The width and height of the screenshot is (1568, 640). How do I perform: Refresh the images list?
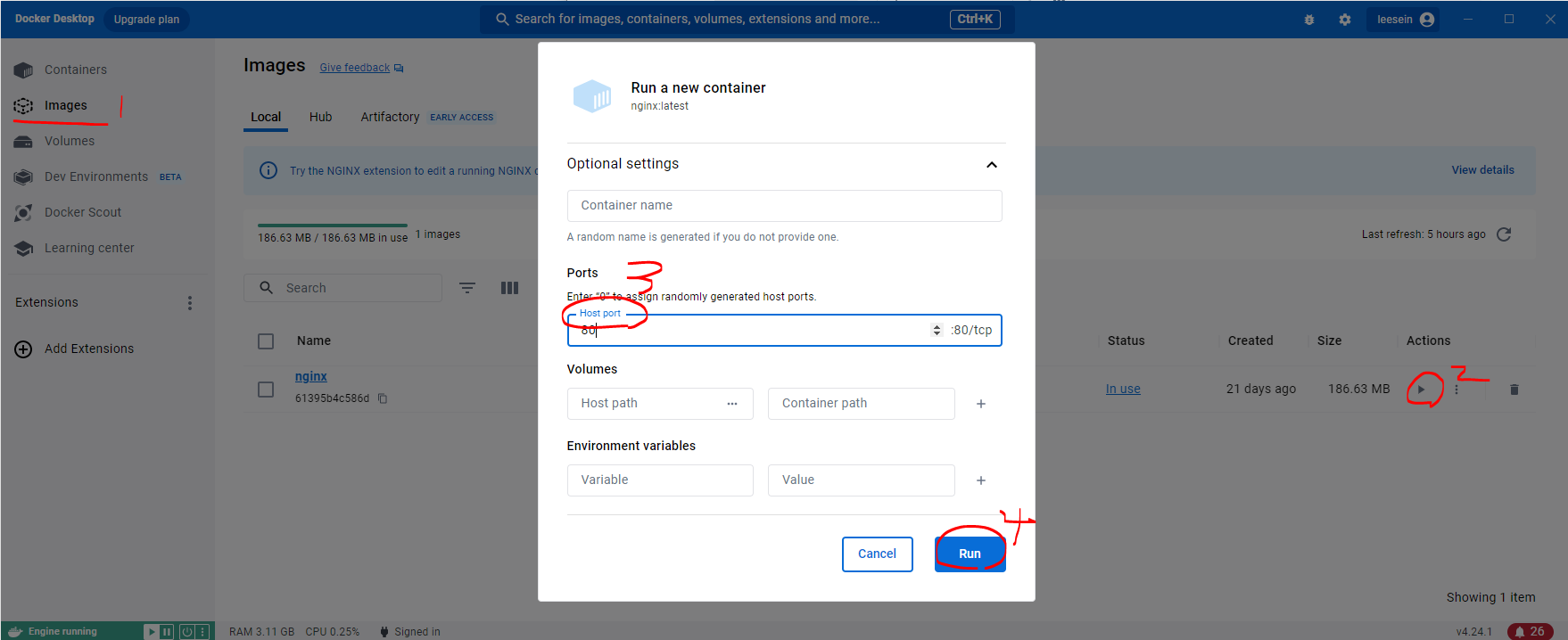tap(1504, 234)
